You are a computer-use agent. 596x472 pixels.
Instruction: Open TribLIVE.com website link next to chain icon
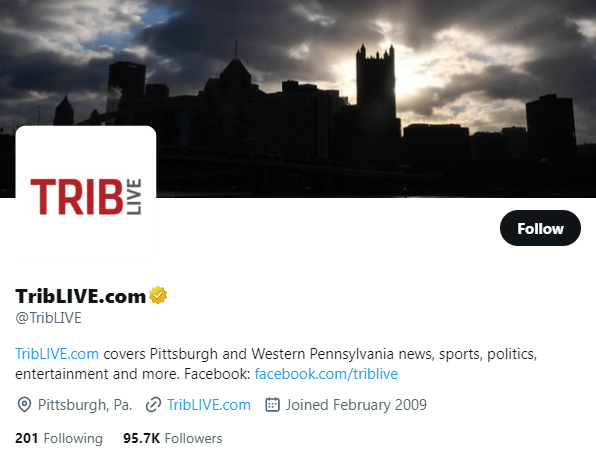(x=209, y=405)
